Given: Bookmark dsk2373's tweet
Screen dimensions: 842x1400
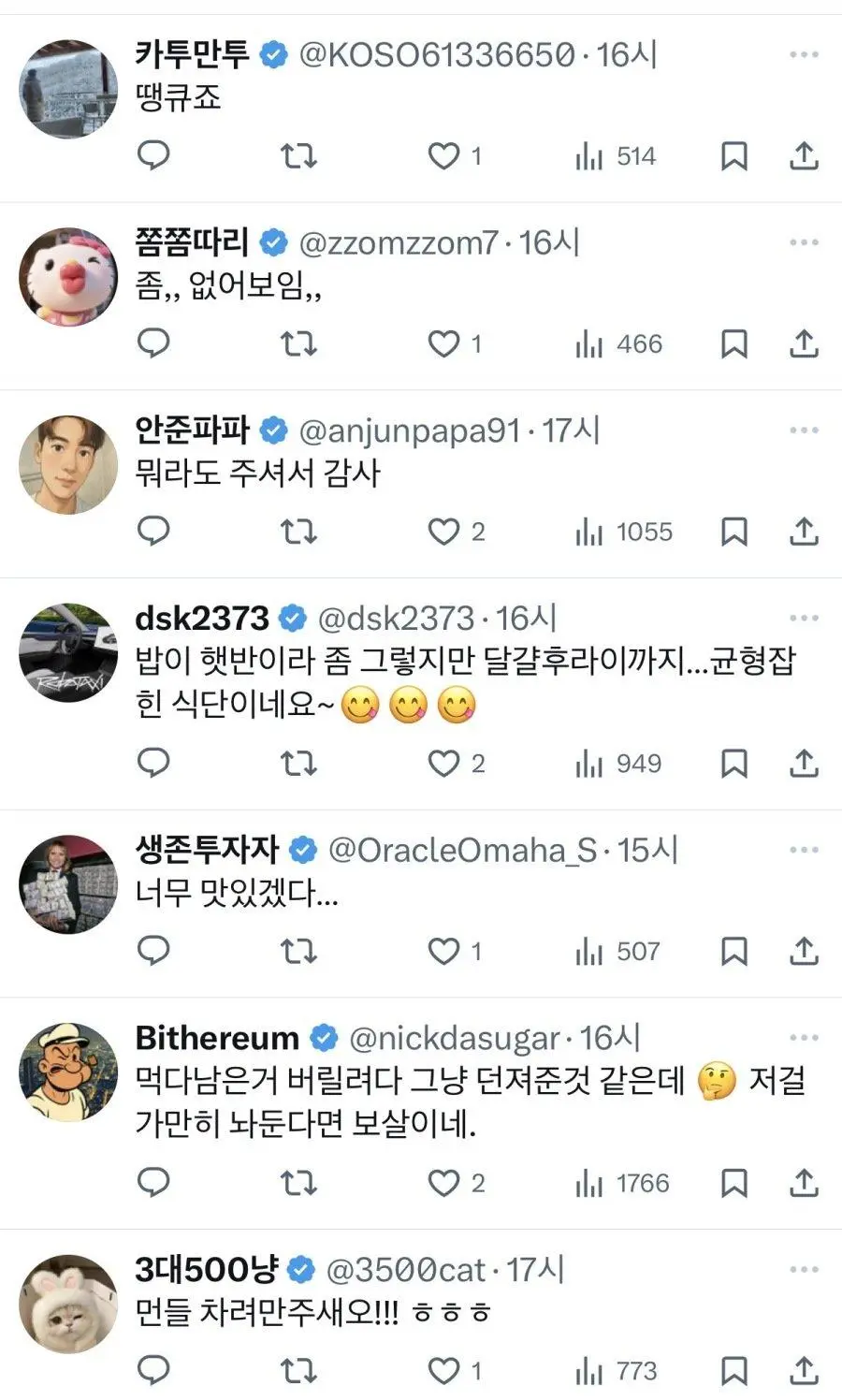Looking at the screenshot, I should coord(734,764).
